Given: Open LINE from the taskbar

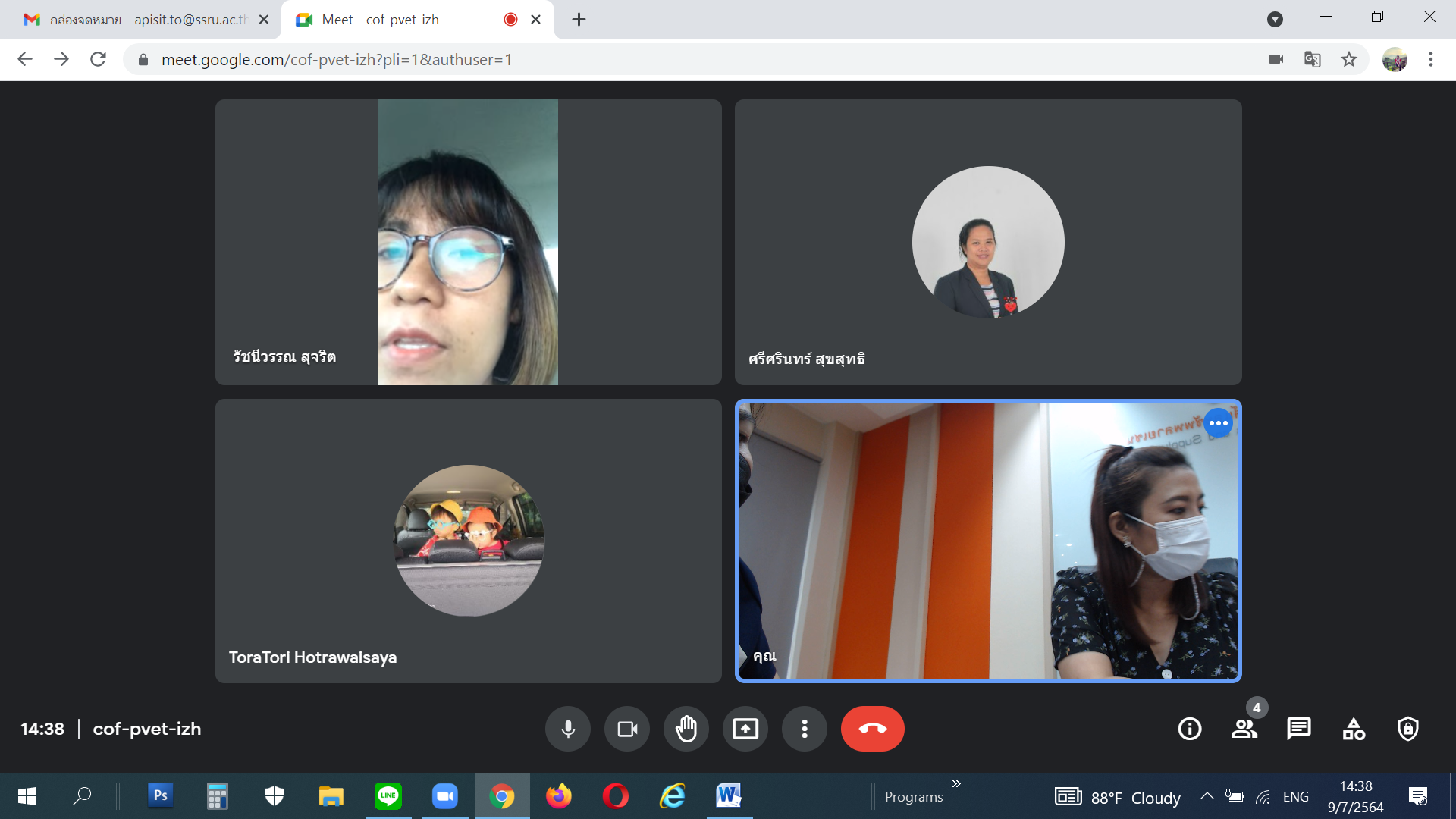Looking at the screenshot, I should 388,796.
